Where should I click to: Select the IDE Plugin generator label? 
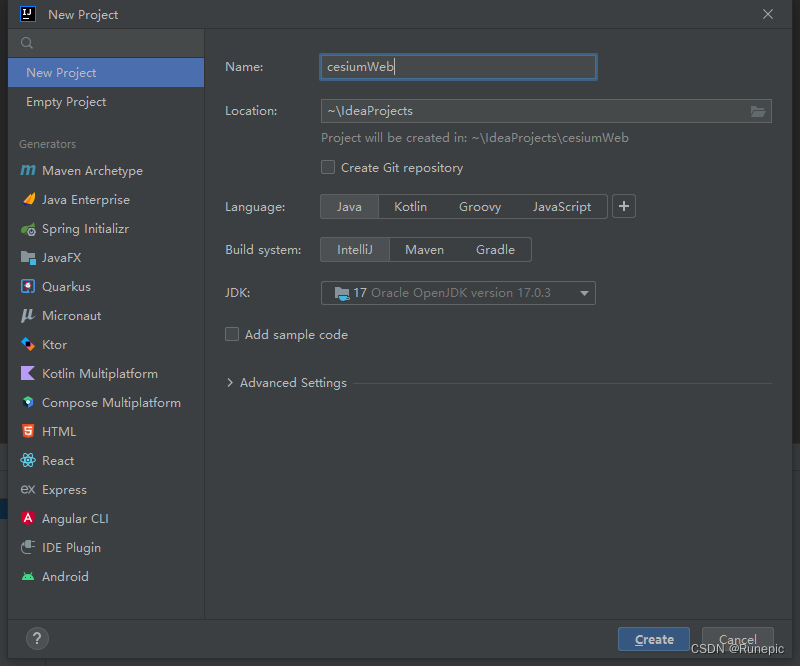click(x=71, y=548)
